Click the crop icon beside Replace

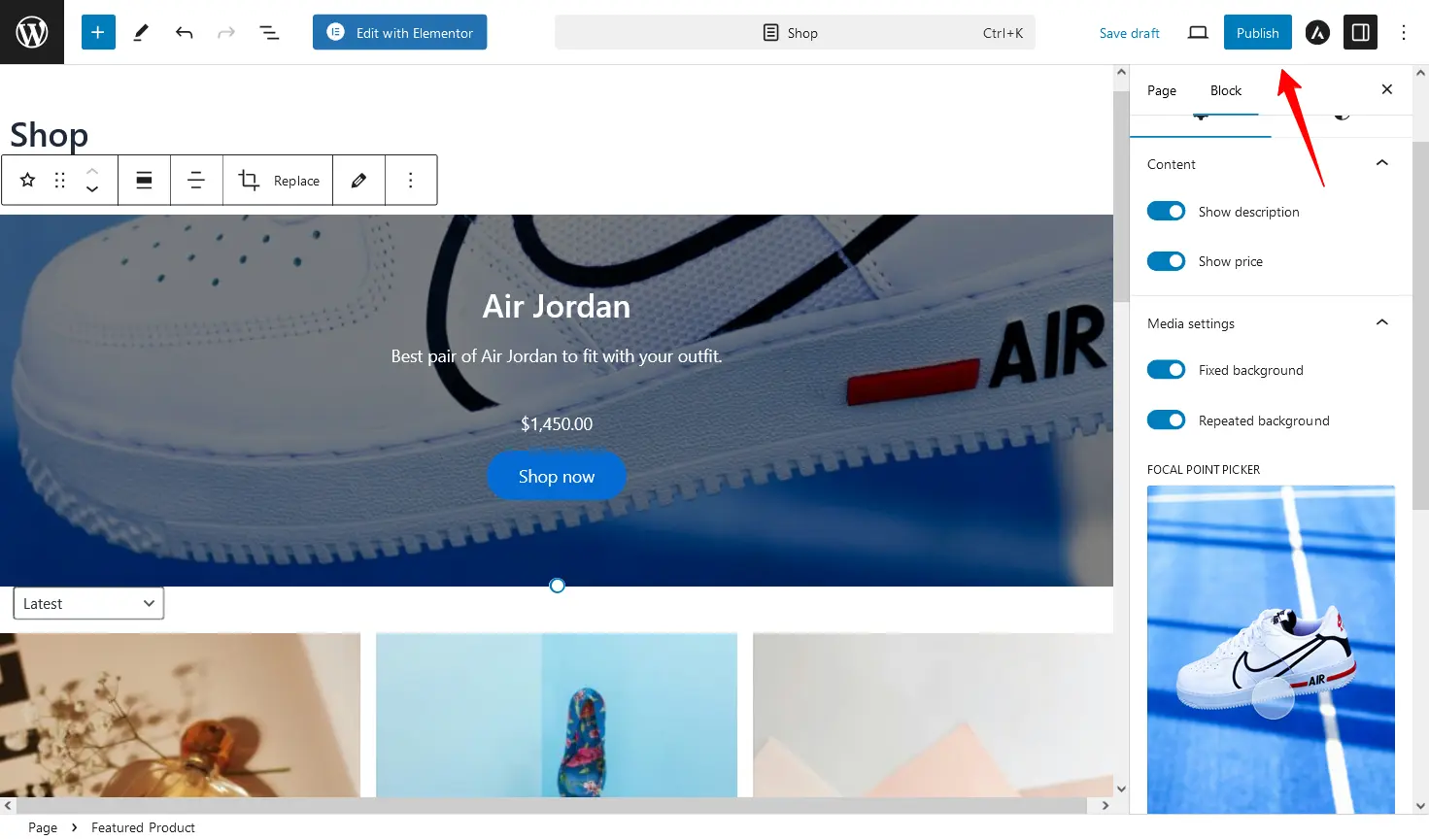[249, 180]
